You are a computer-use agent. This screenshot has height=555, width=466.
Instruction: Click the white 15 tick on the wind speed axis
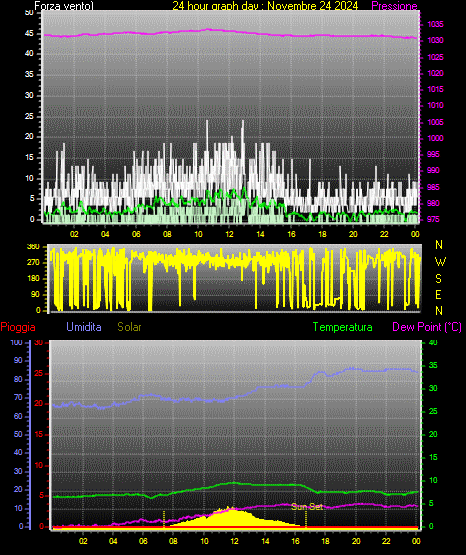29,158
